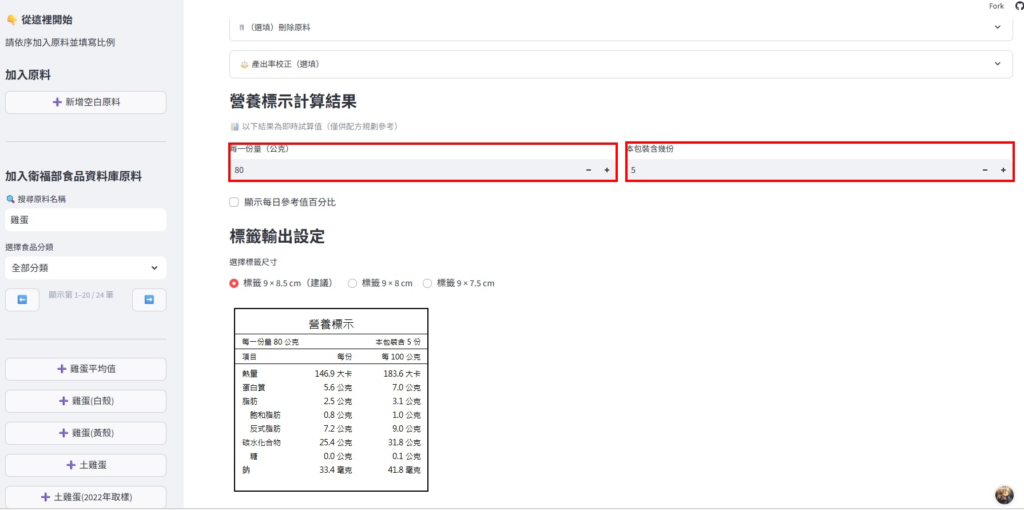This screenshot has height=510, width=1024.
Task: Expand the 產出率校正（選填）section
Action: pos(621,64)
